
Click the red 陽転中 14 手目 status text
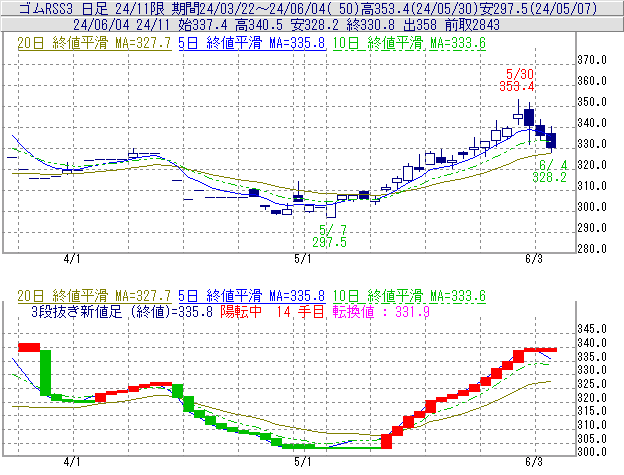tap(273, 311)
